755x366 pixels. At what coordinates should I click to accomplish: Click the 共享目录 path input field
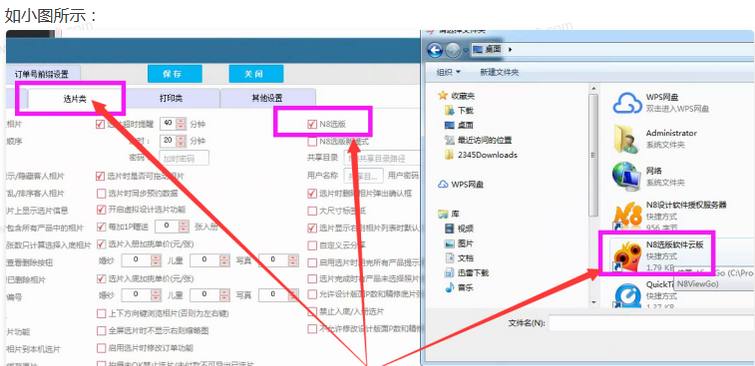point(381,157)
